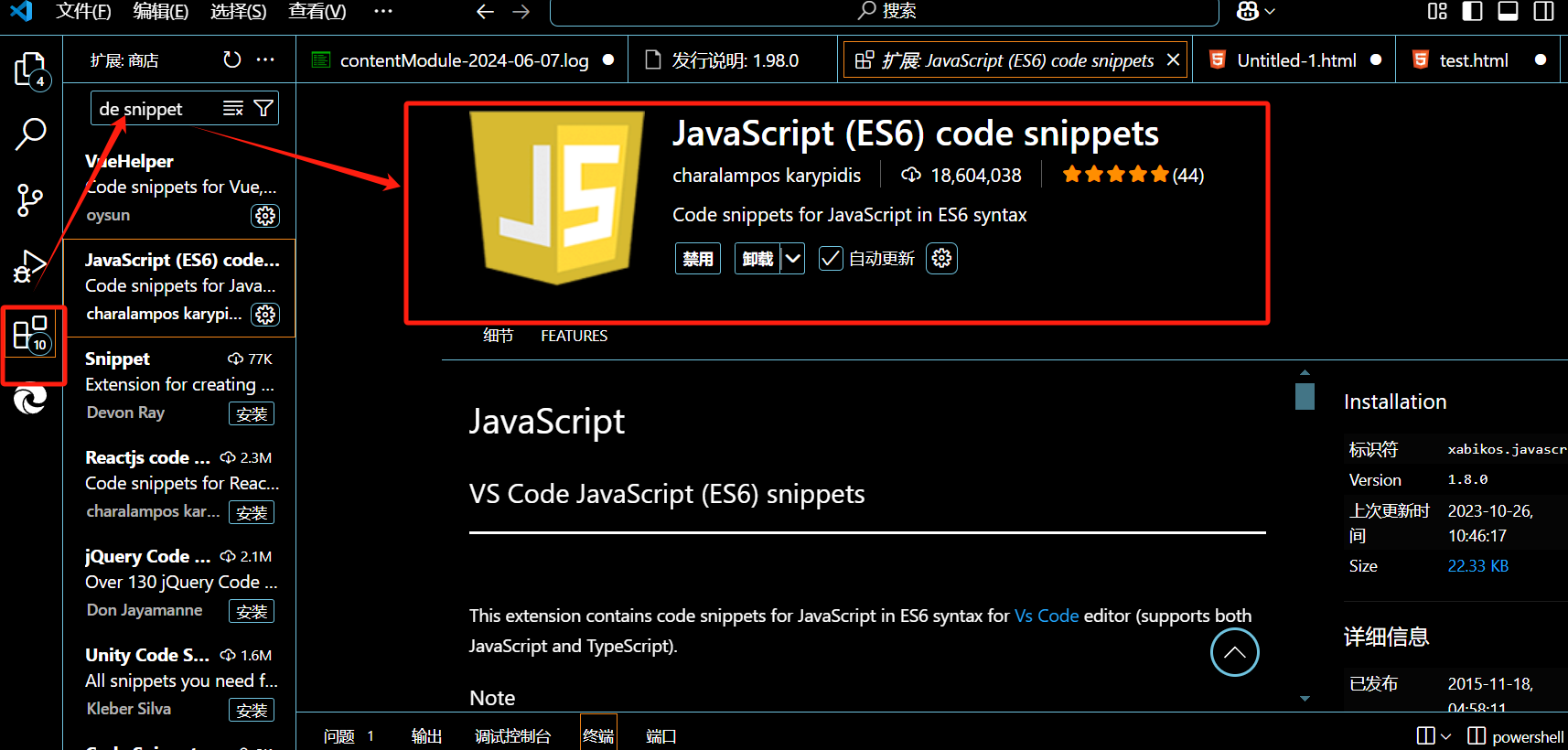Click the scrollbar down arrow in readme

click(1305, 699)
